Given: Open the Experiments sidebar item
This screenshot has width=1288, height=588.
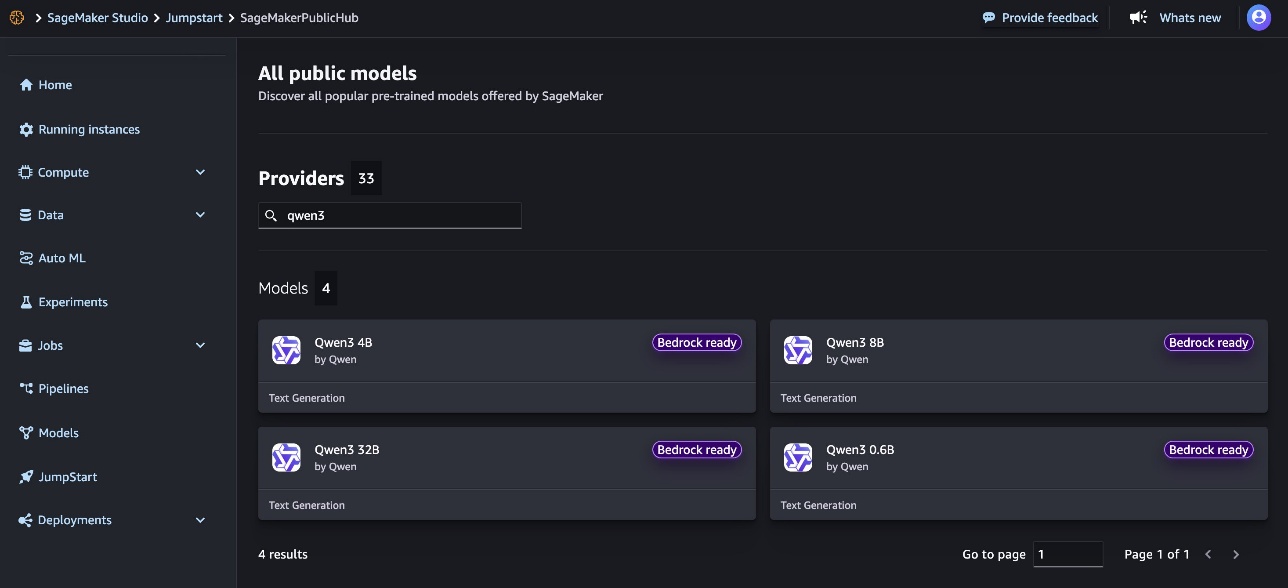Looking at the screenshot, I should [64, 302].
